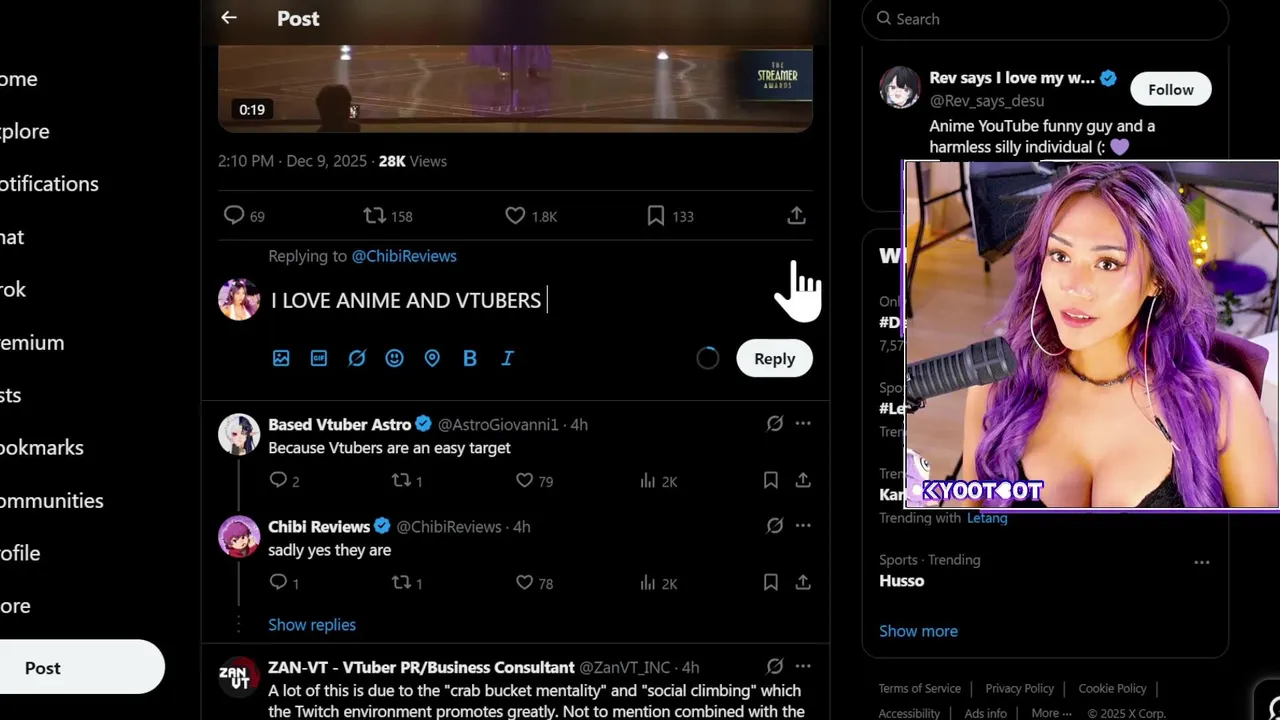Submit the reply with Reply button
Image resolution: width=1280 pixels, height=720 pixels.
pyautogui.click(x=775, y=359)
